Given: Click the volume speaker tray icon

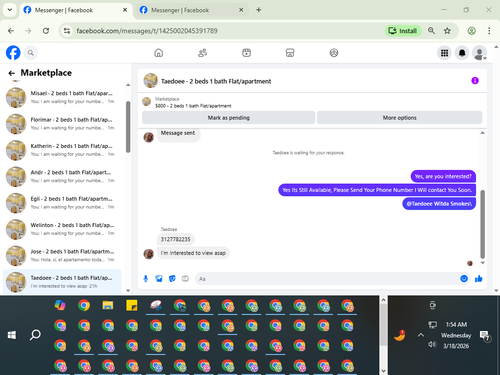Looking at the screenshot, I should point(432,344).
